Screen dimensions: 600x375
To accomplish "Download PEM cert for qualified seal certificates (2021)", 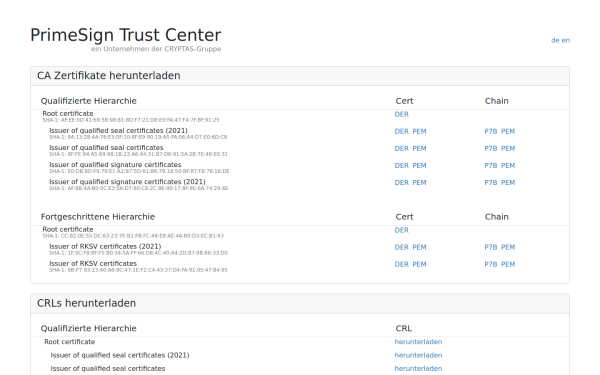I will [419, 132].
